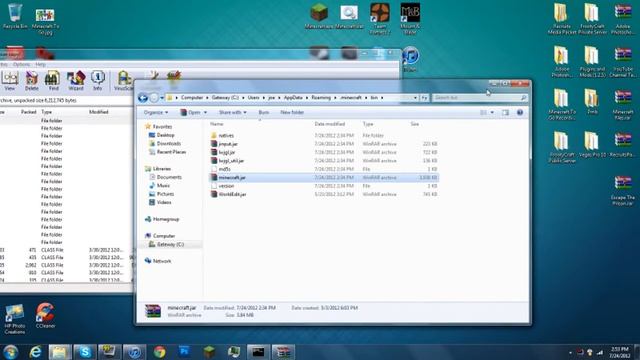Click the WinRAR Info icon

(98, 80)
